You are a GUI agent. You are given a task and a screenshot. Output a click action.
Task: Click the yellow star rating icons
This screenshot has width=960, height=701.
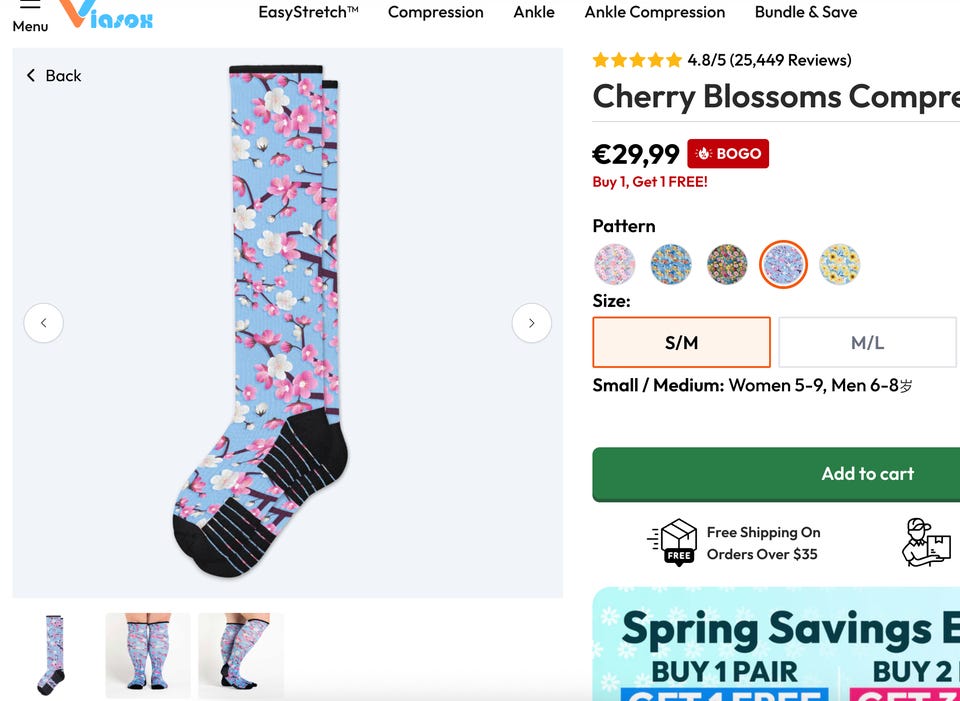[637, 60]
